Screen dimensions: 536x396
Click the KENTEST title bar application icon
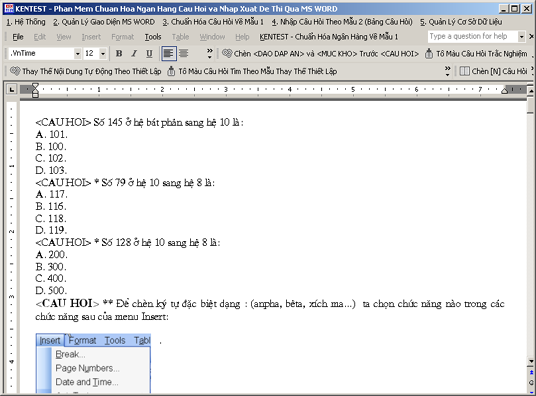pyautogui.click(x=9, y=9)
